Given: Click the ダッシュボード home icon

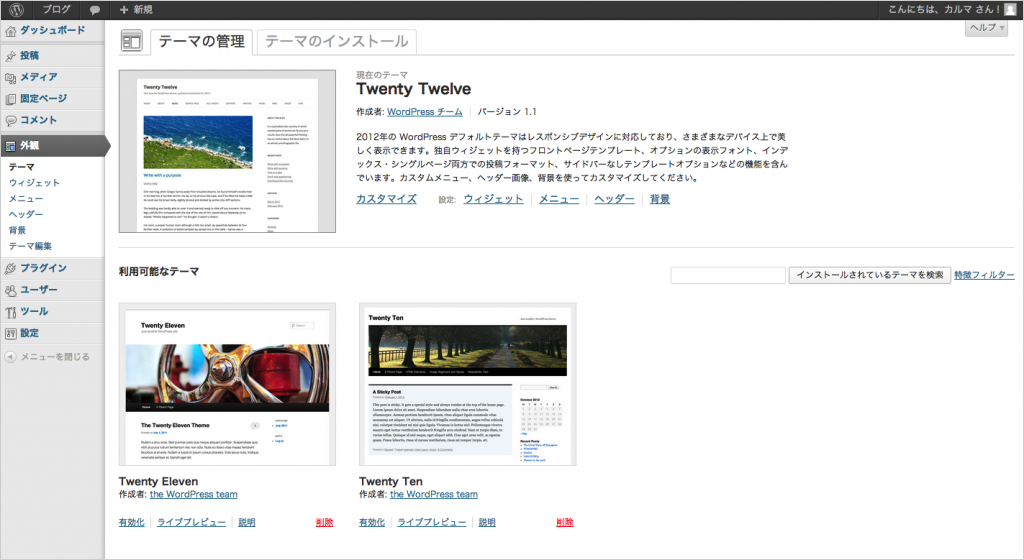Looking at the screenshot, I should [10, 31].
